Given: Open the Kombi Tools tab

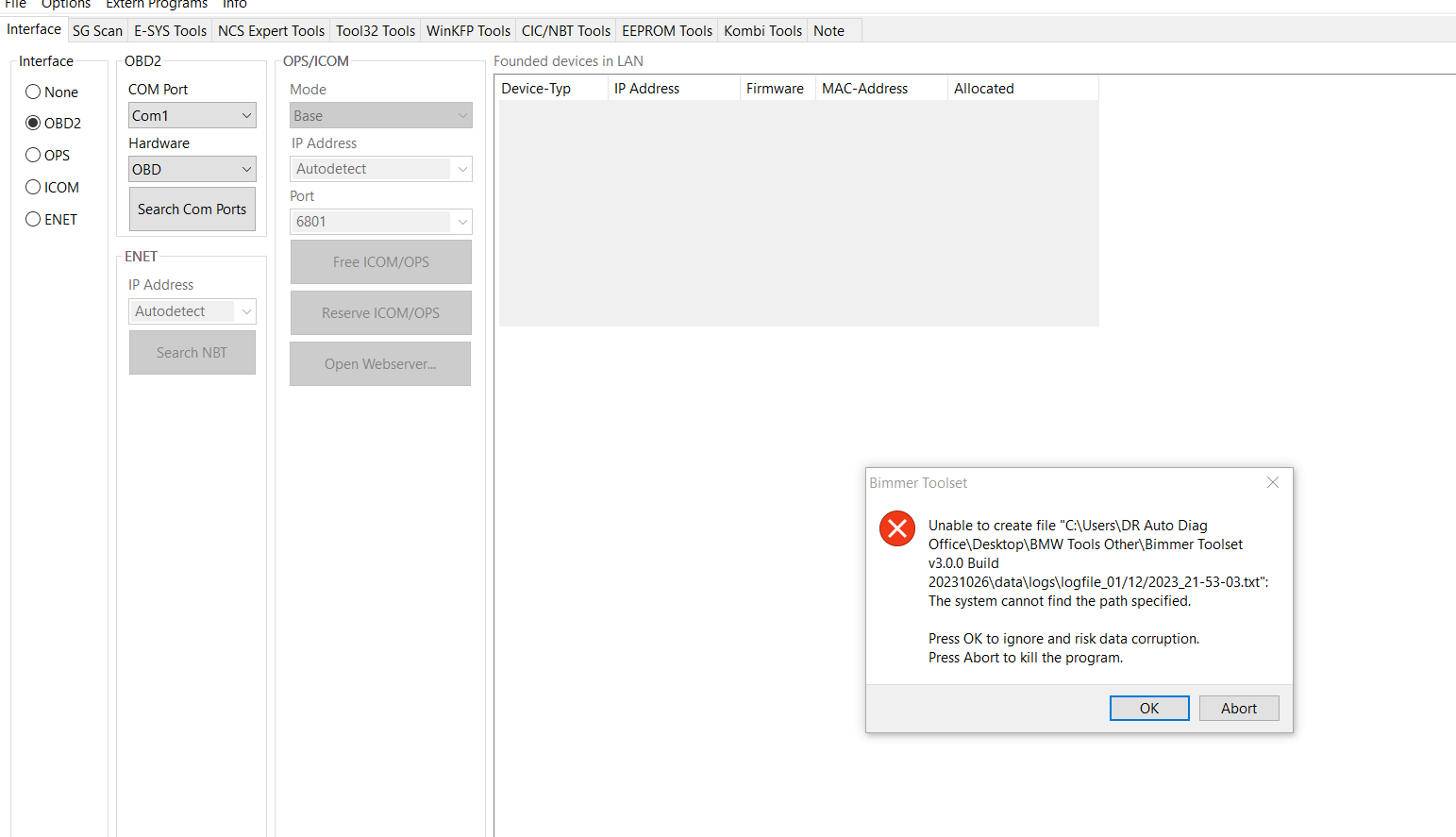Looking at the screenshot, I should coord(763,31).
